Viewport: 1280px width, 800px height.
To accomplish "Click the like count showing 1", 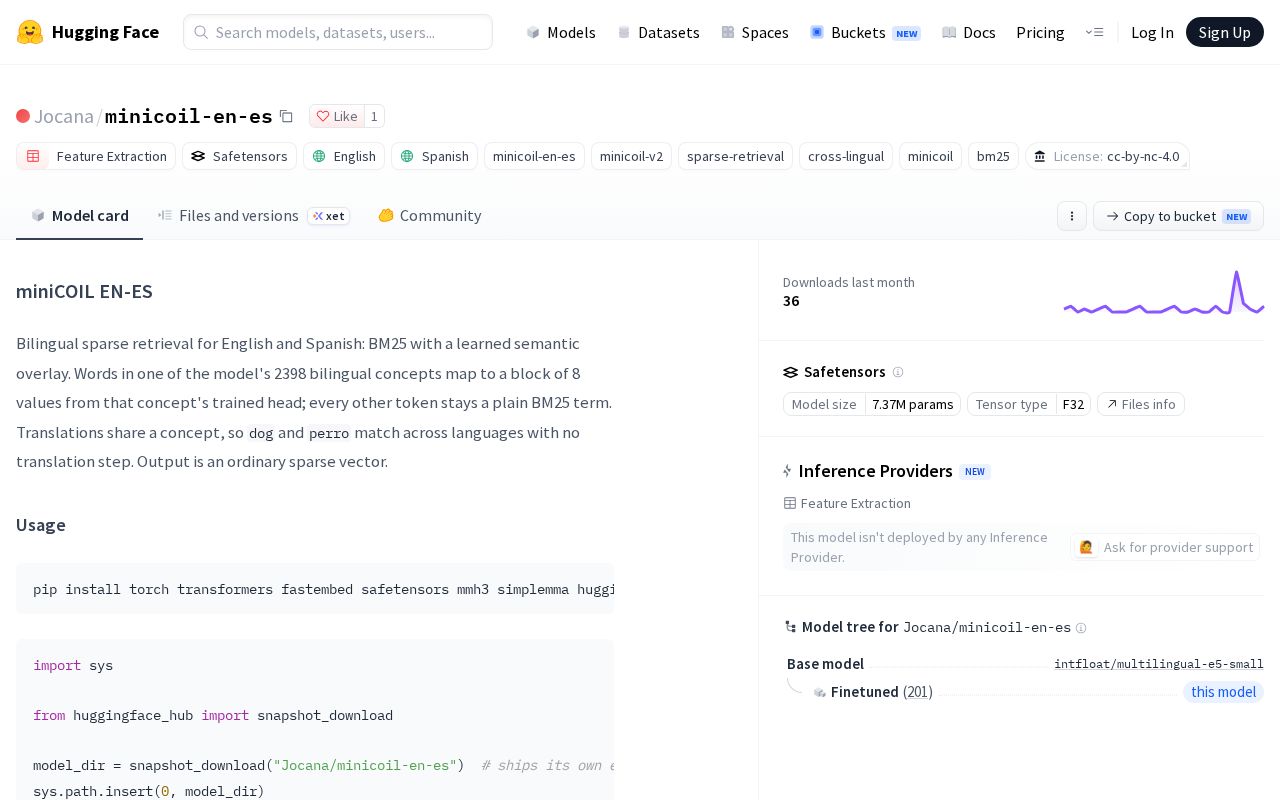I will pyautogui.click(x=374, y=116).
